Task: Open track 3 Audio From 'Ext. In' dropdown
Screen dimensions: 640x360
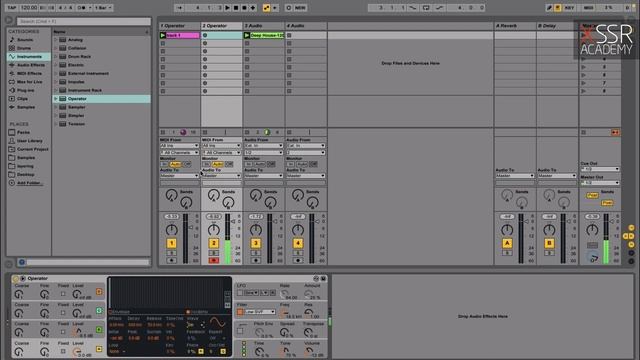Action: 263,146
